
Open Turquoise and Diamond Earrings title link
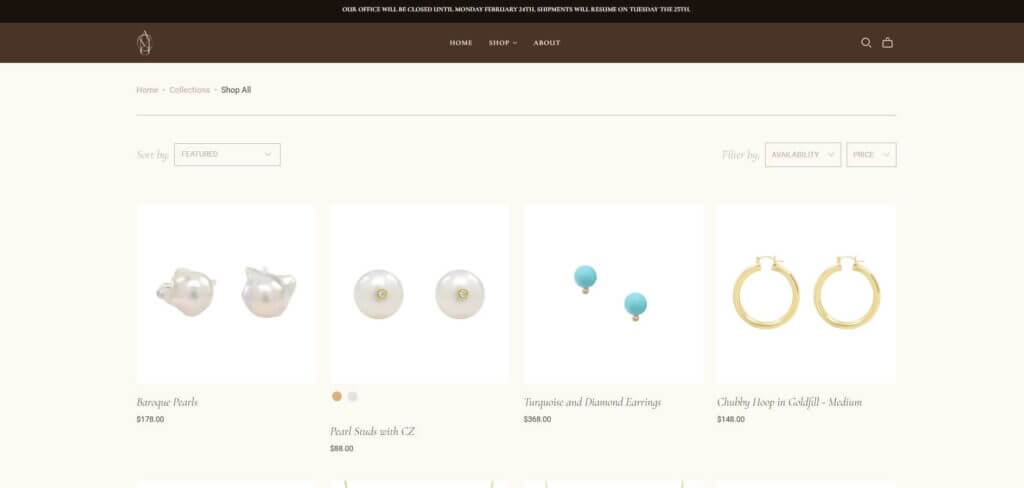tap(592, 402)
